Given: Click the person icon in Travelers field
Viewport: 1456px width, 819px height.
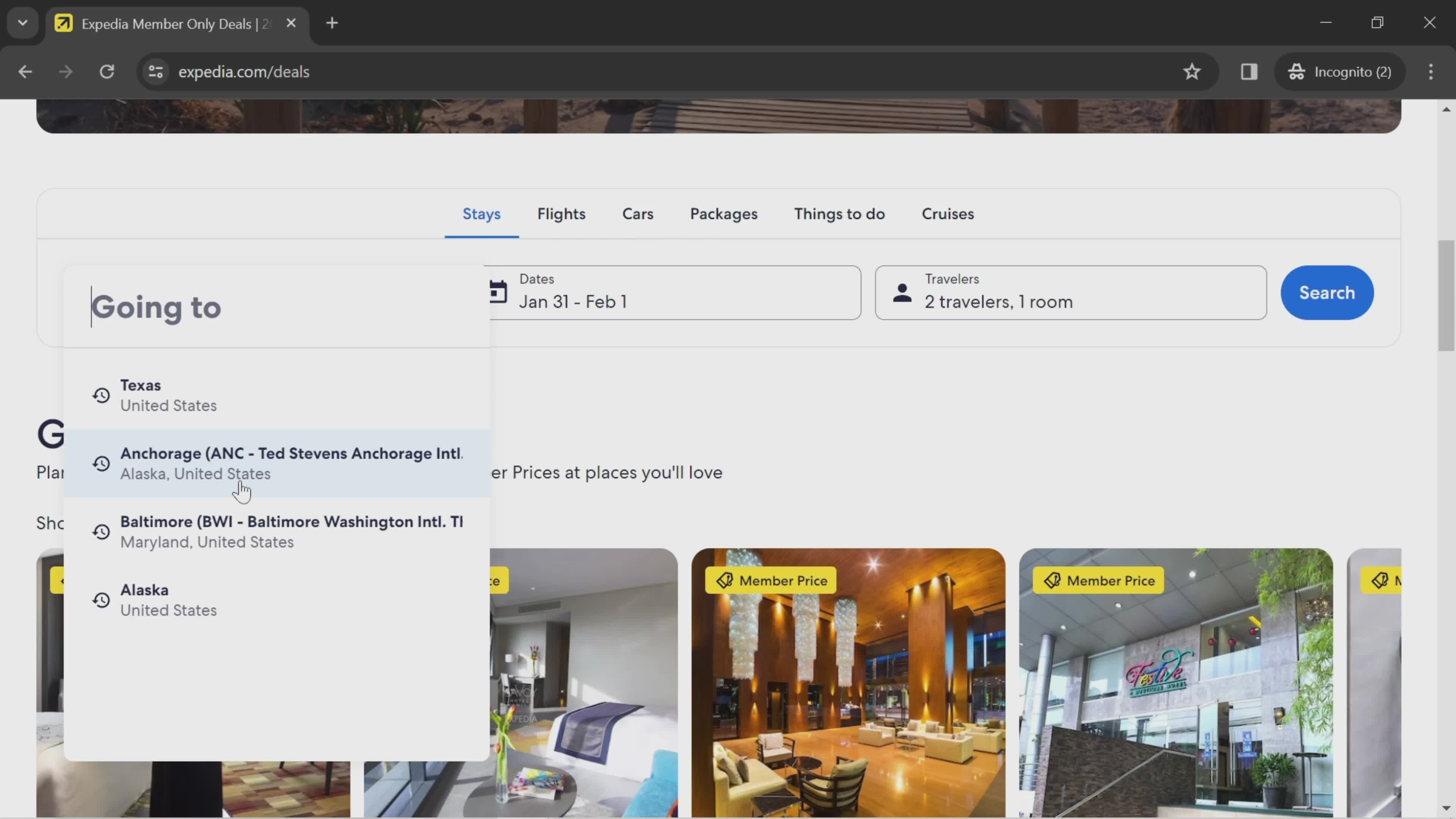Looking at the screenshot, I should (902, 293).
